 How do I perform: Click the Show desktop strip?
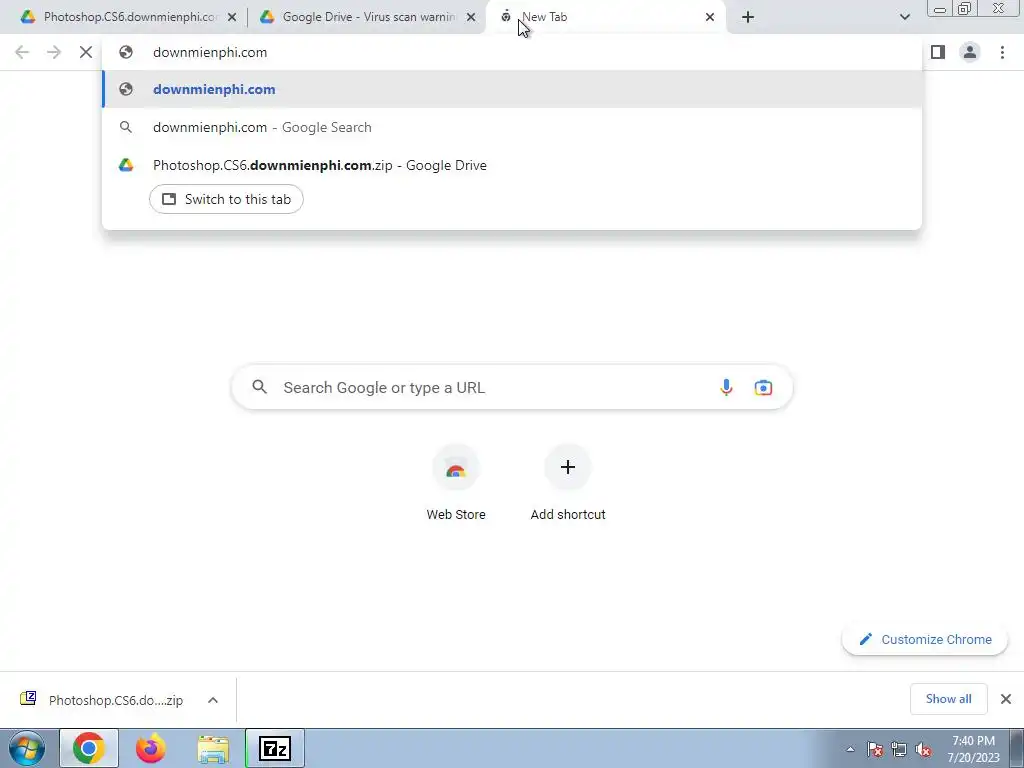(x=1017, y=748)
